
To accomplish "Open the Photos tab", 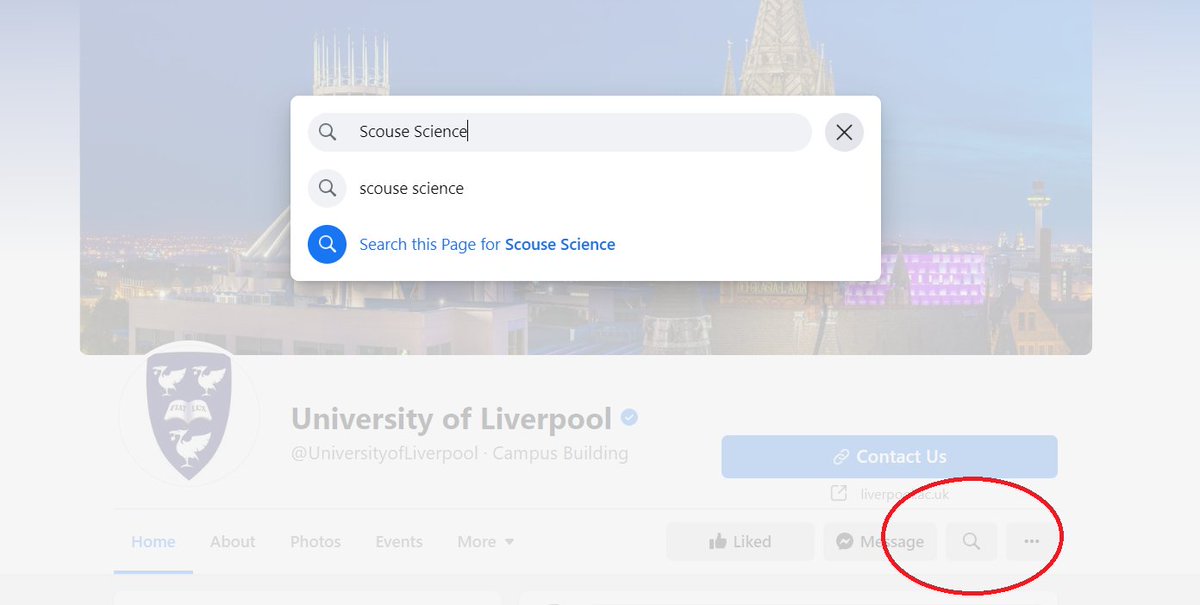I will click(x=315, y=541).
